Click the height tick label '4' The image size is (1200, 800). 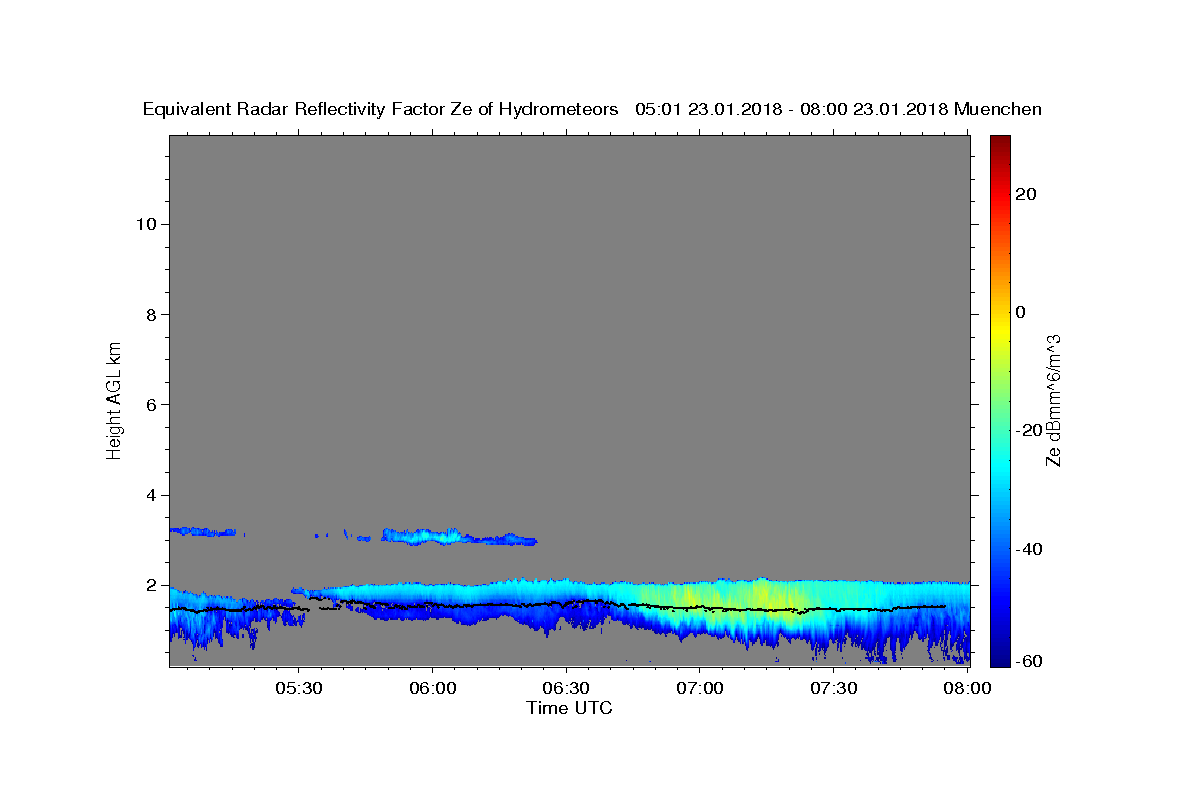[x=151, y=495]
